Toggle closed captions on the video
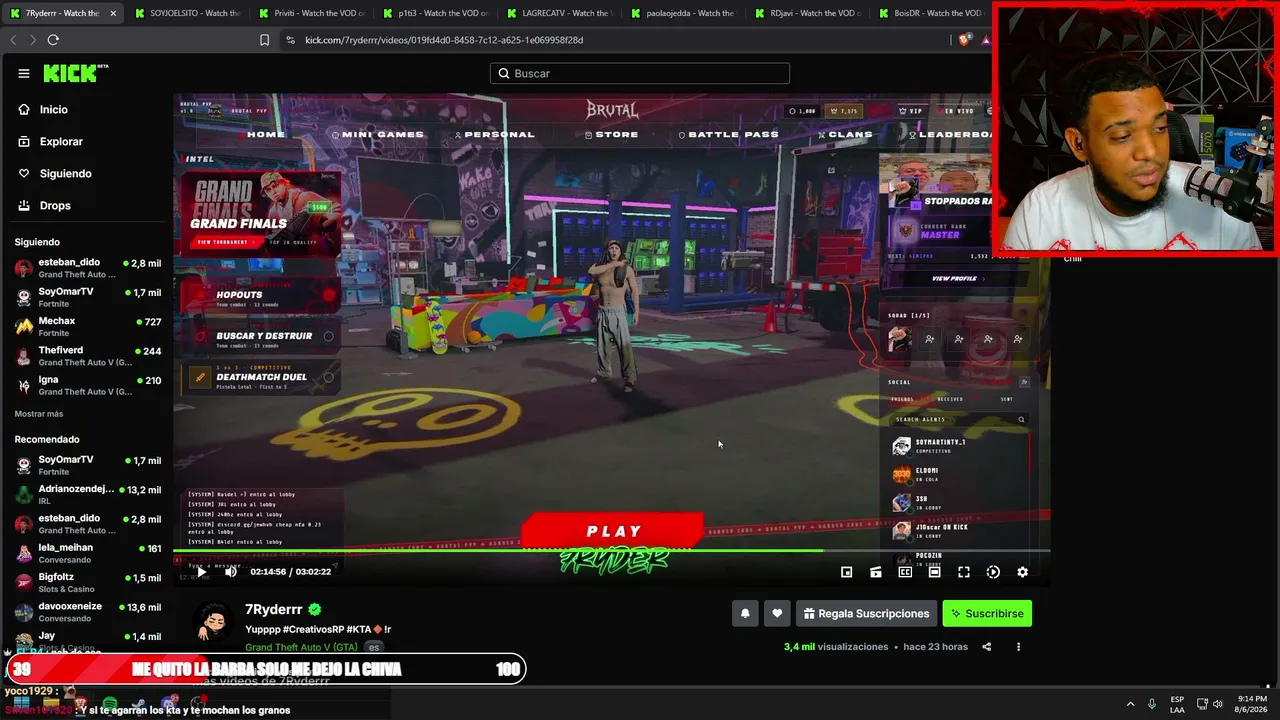The image size is (1280, 720). [905, 572]
